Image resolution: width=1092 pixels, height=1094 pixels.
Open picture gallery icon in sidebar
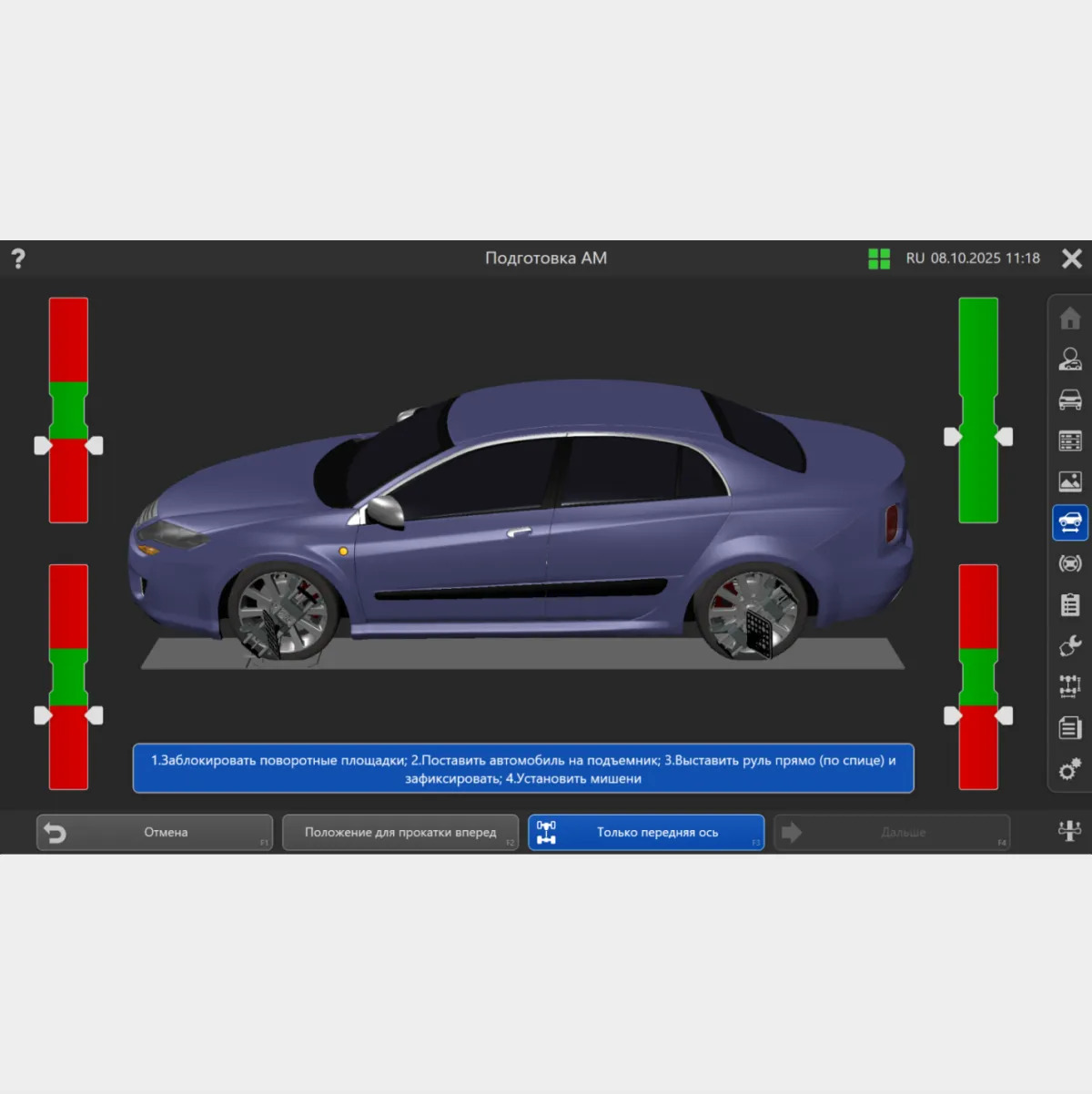tap(1070, 481)
